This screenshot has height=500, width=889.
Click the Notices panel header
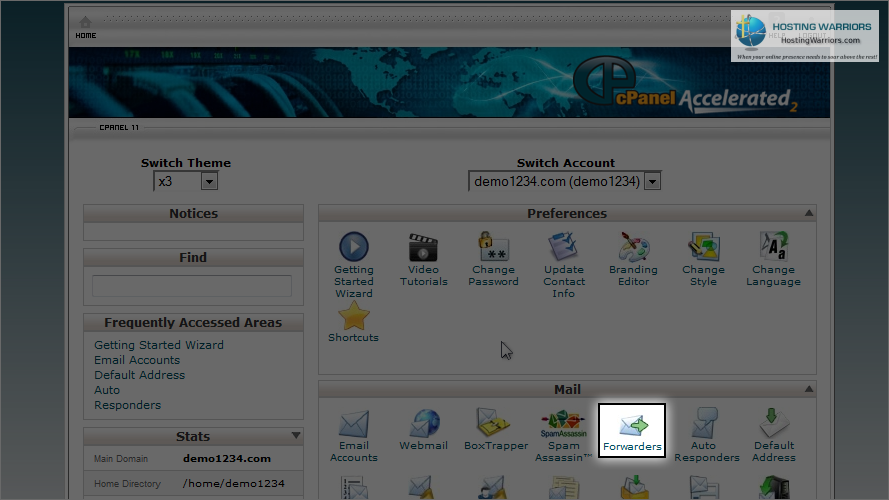tap(193, 214)
